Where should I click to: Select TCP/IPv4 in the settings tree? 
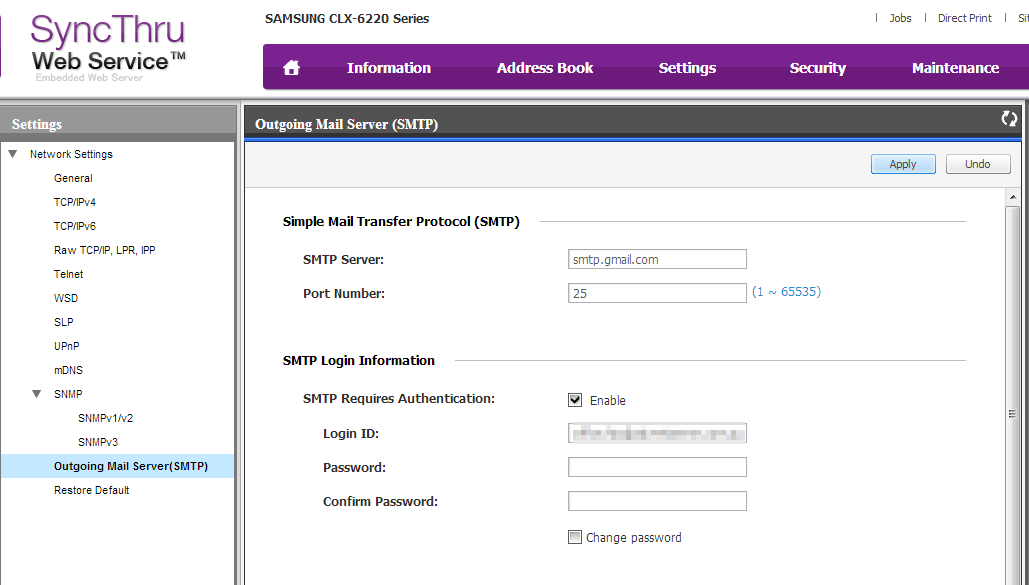tap(75, 202)
